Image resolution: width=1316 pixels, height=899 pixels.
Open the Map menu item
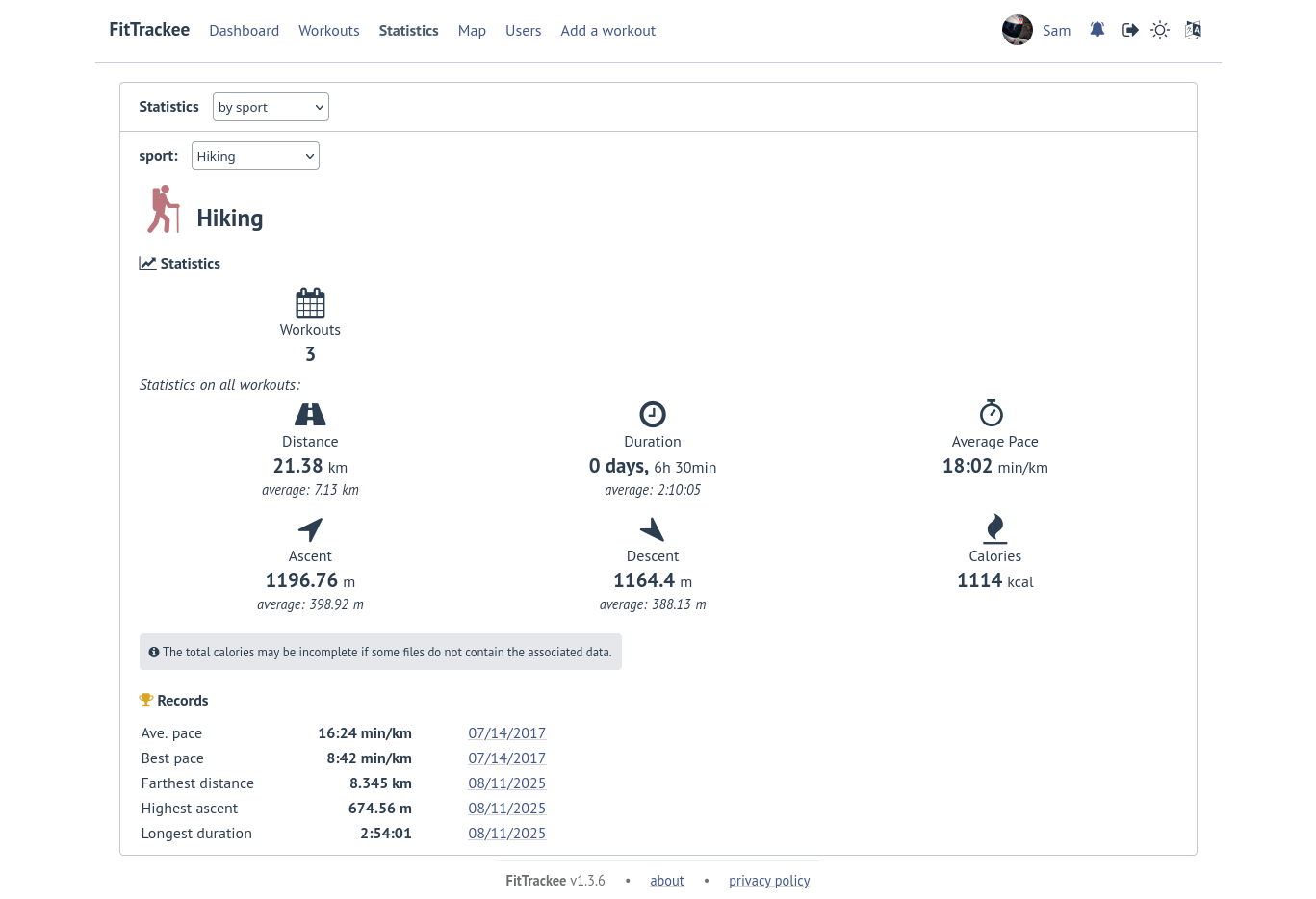[x=472, y=31]
